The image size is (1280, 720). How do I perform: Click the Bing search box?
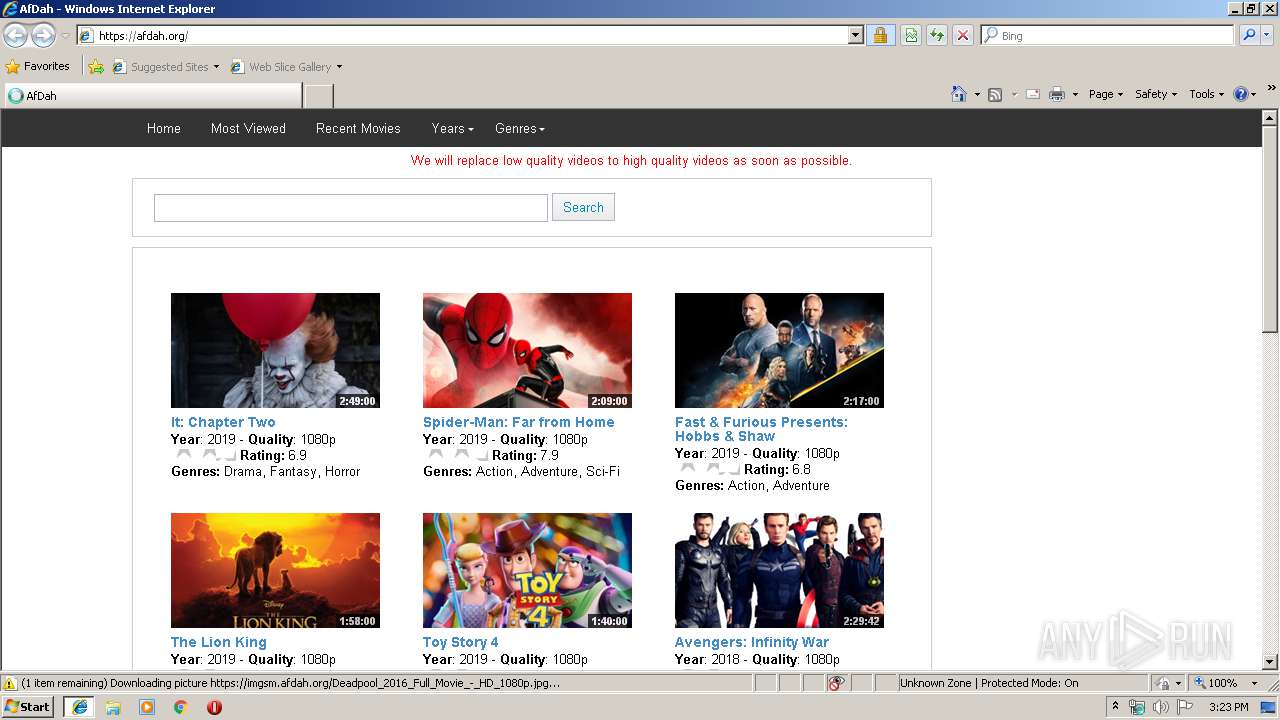[x=1108, y=35]
